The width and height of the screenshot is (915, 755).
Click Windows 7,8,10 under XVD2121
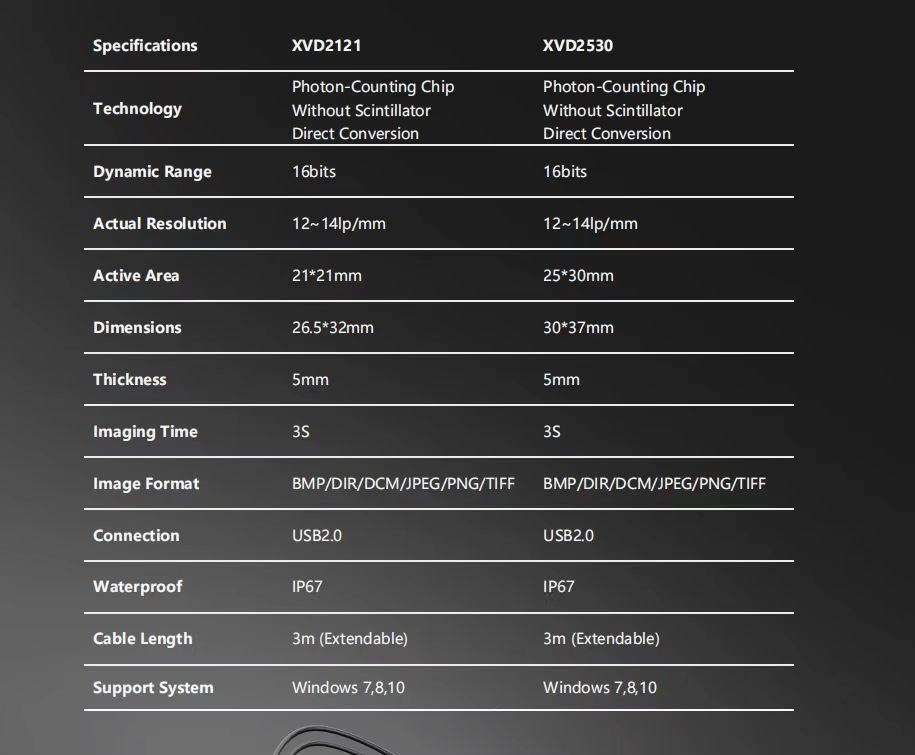click(x=348, y=688)
